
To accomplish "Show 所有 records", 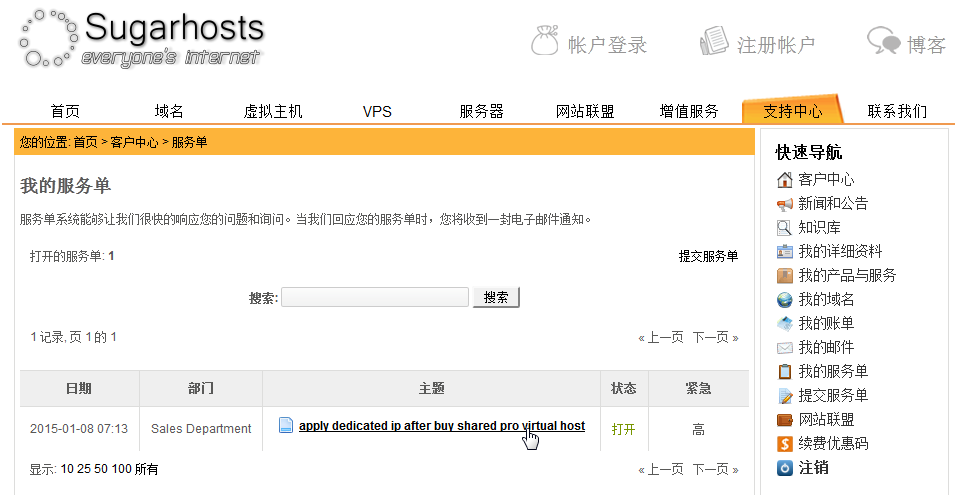I will tap(146, 469).
